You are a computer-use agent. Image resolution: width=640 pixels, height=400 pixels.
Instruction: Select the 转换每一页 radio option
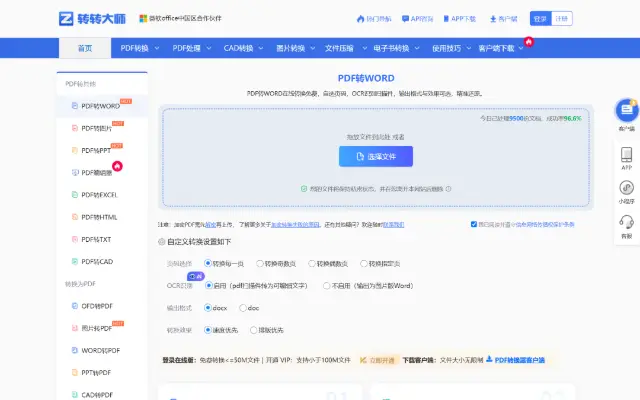tap(208, 263)
